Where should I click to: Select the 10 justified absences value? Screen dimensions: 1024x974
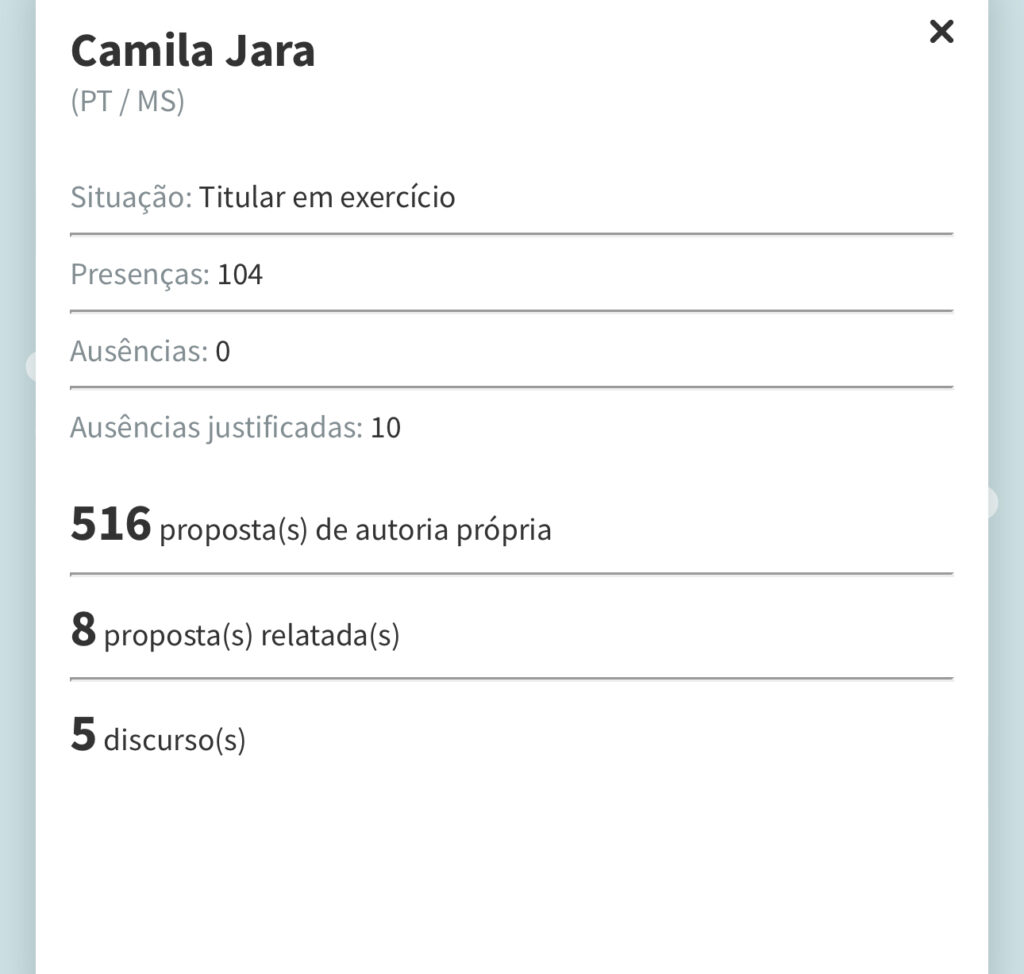[x=386, y=428]
